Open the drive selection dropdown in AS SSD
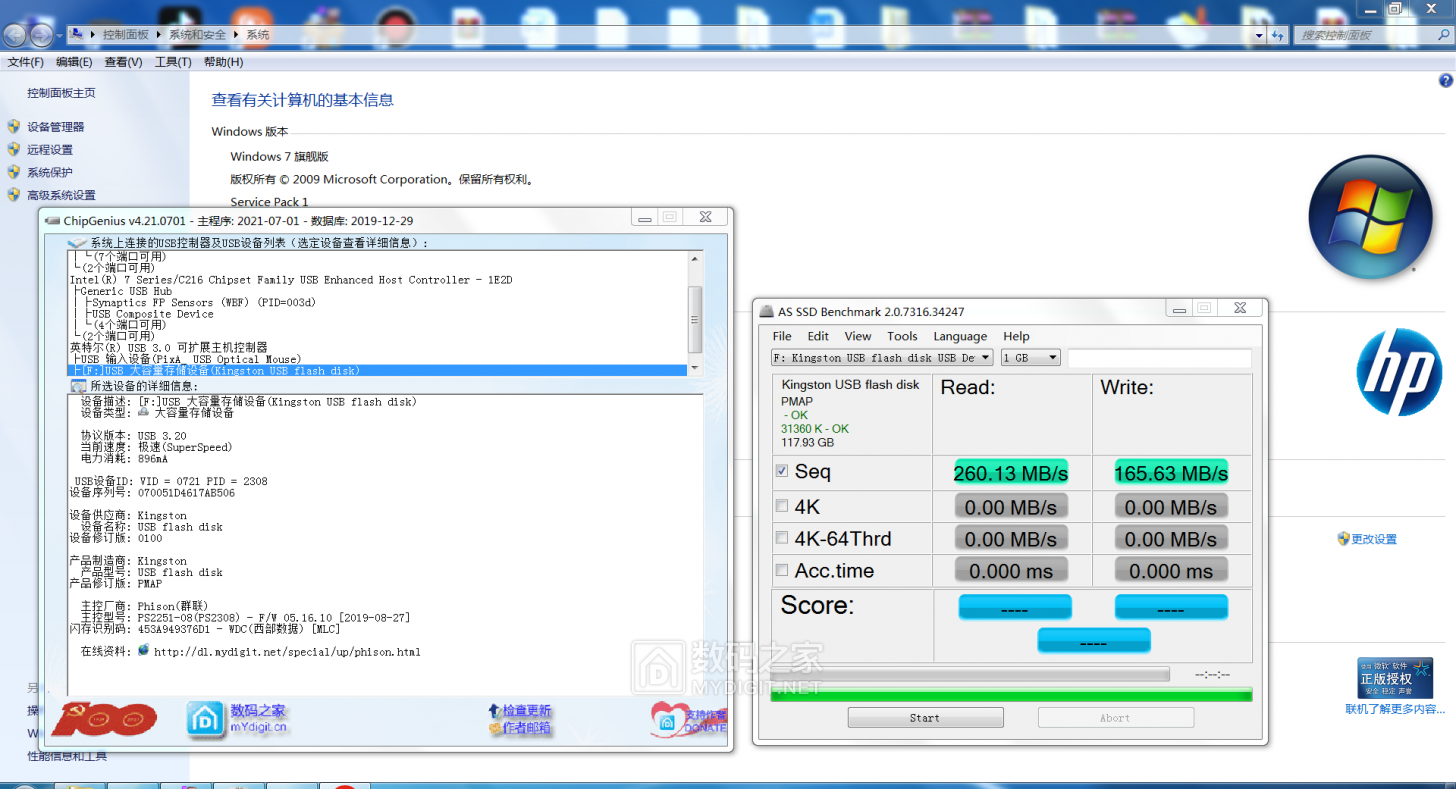 pos(882,357)
